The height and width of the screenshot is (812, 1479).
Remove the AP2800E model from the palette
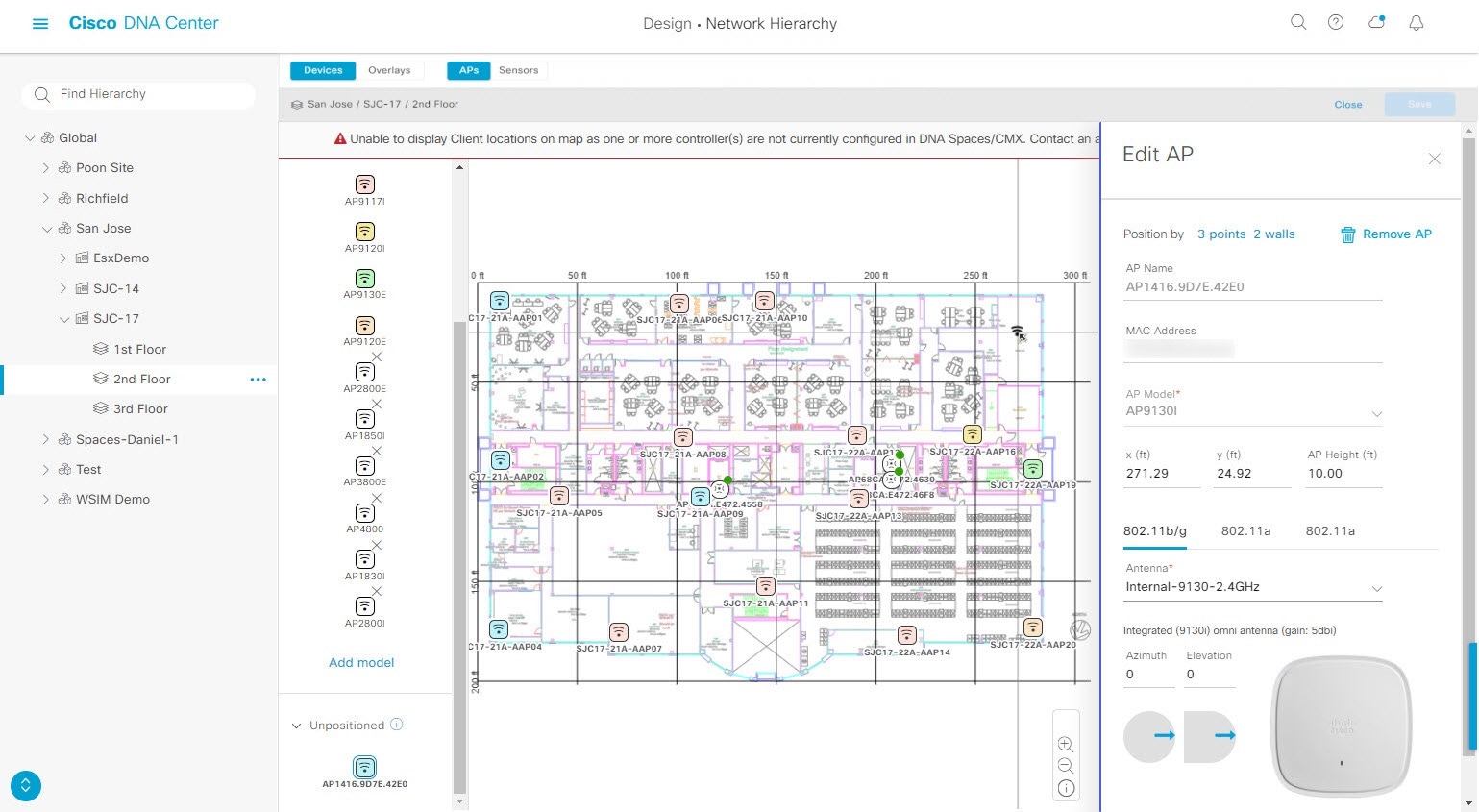click(x=377, y=357)
